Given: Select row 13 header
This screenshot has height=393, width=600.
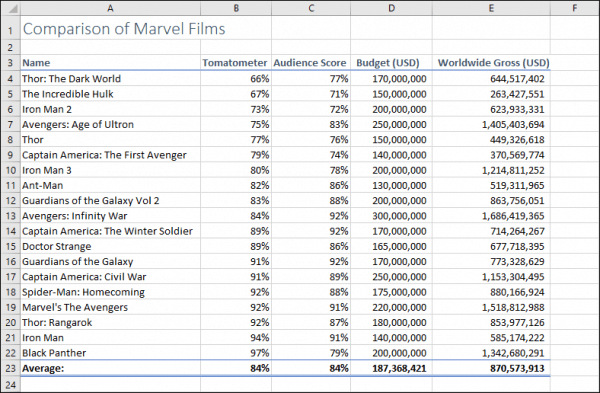Looking at the screenshot, I should coord(11,216).
